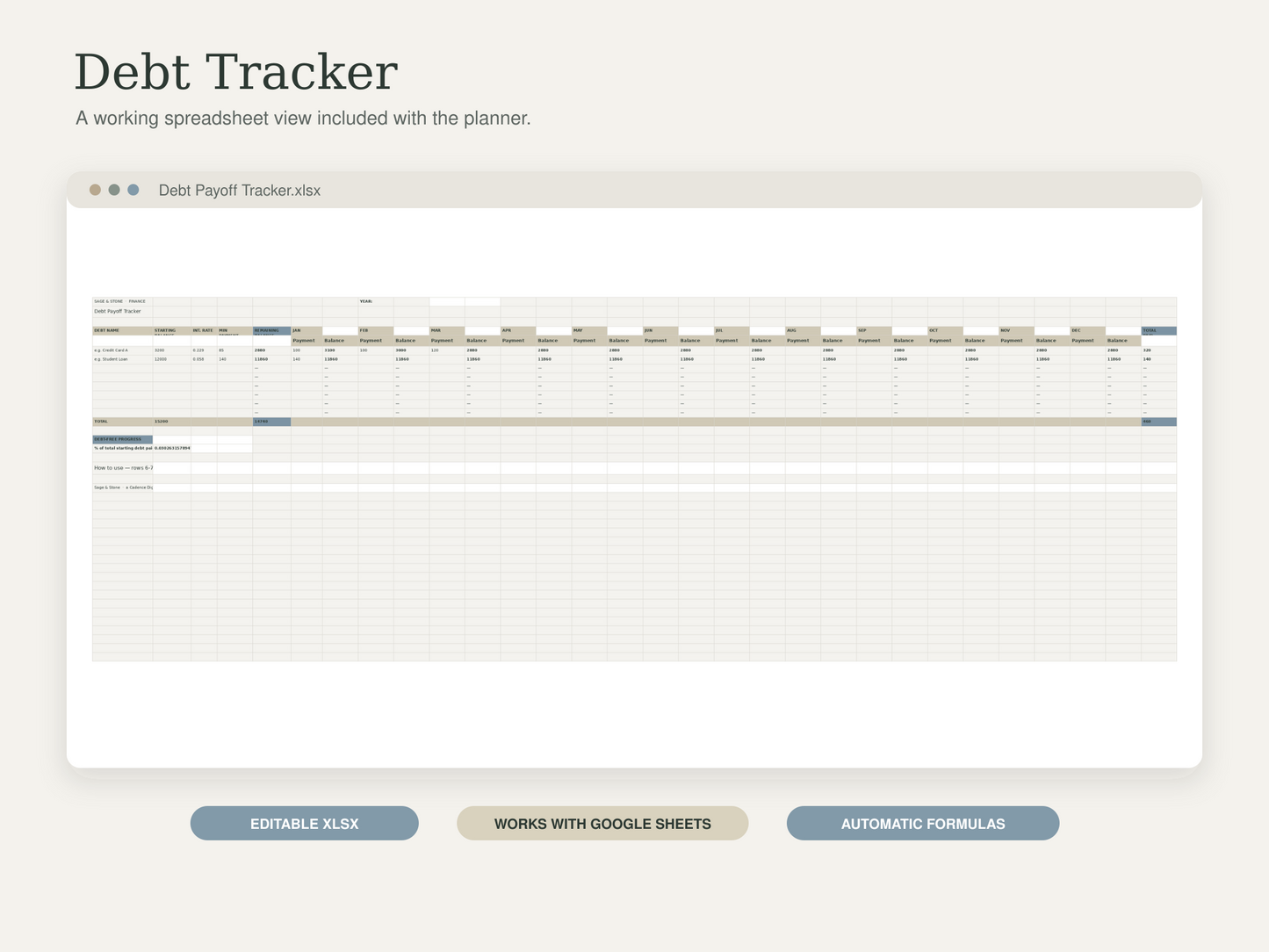
Task: Select the 3000 February balance cell
Action: (411, 350)
